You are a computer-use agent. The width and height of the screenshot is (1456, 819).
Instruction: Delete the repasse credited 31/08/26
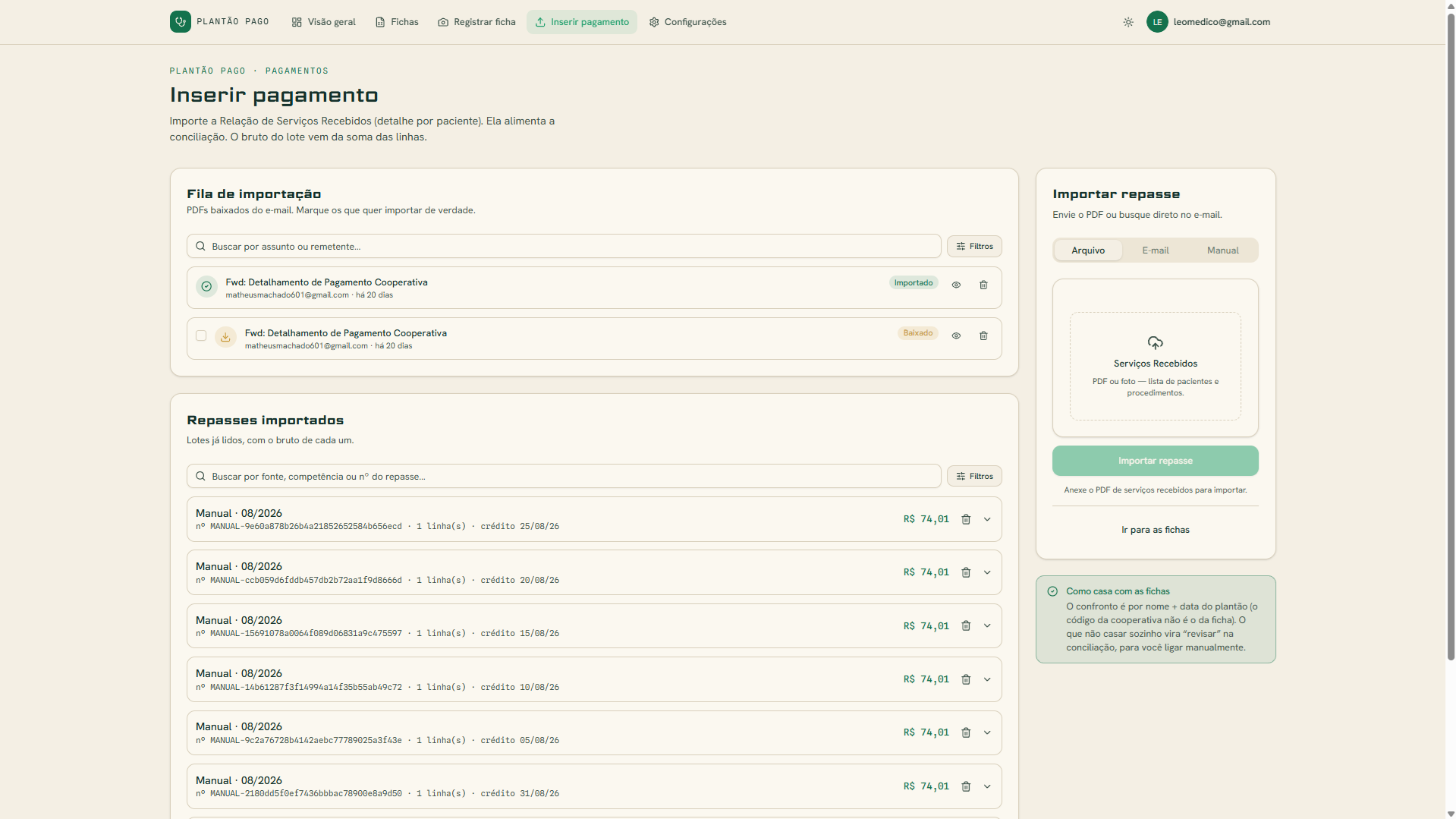(966, 786)
